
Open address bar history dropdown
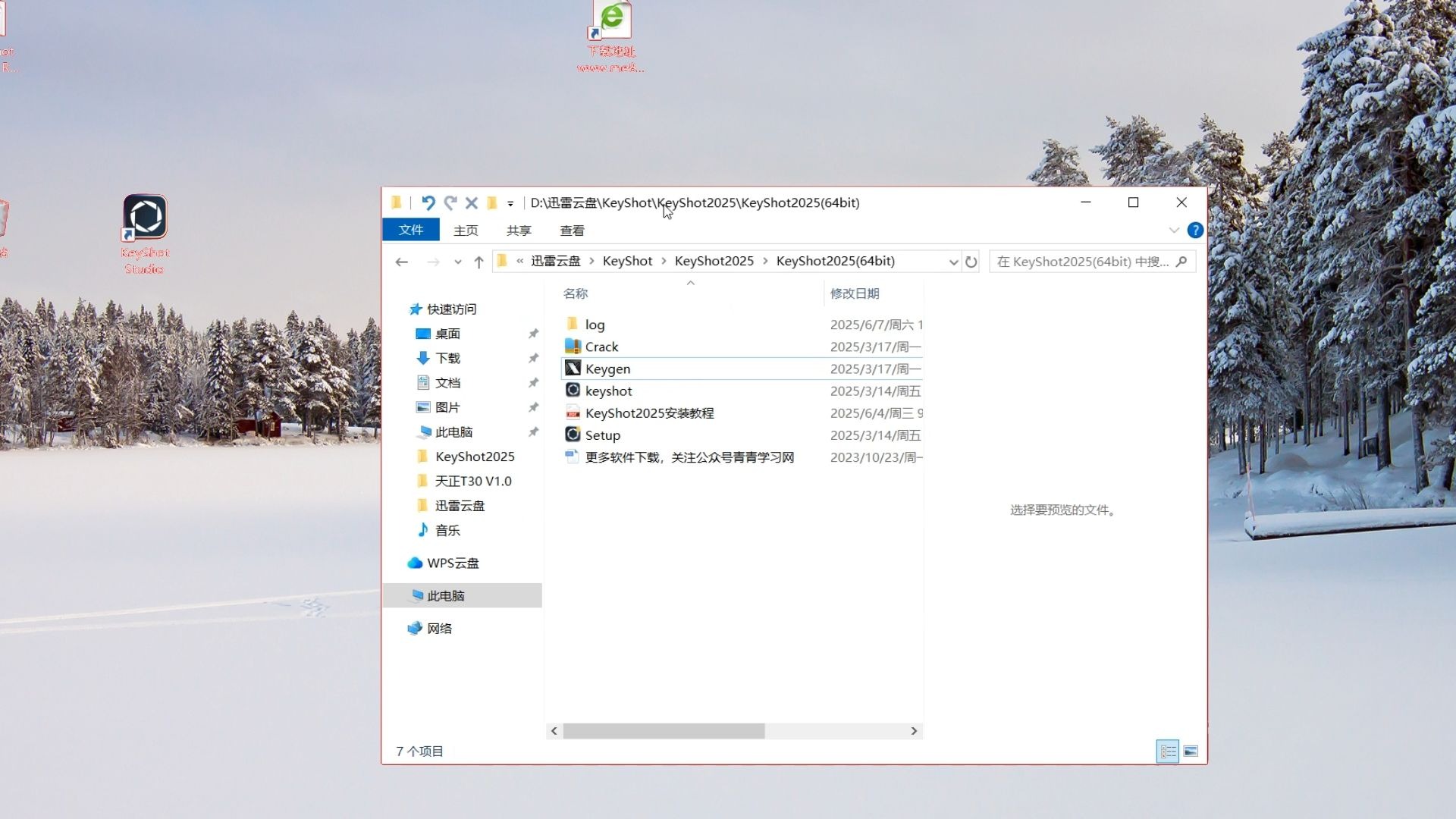(x=953, y=262)
